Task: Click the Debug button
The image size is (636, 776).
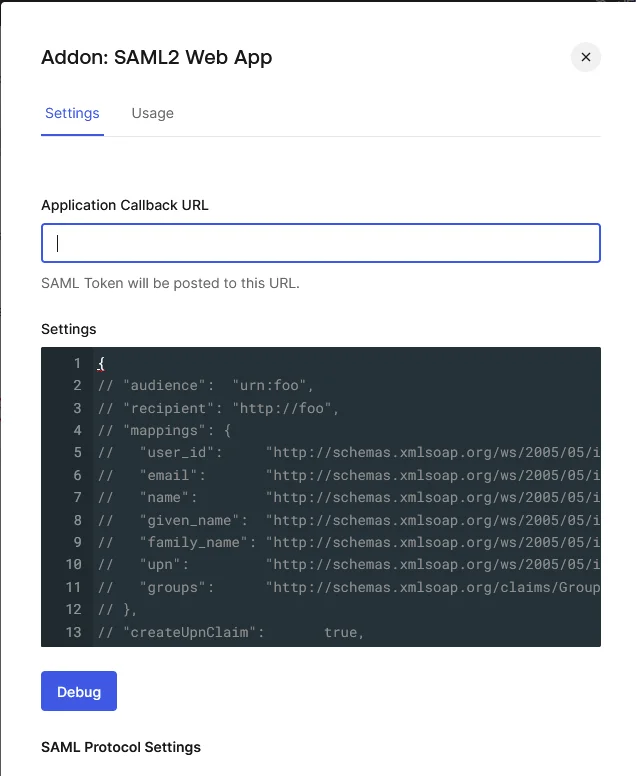Action: tap(79, 691)
